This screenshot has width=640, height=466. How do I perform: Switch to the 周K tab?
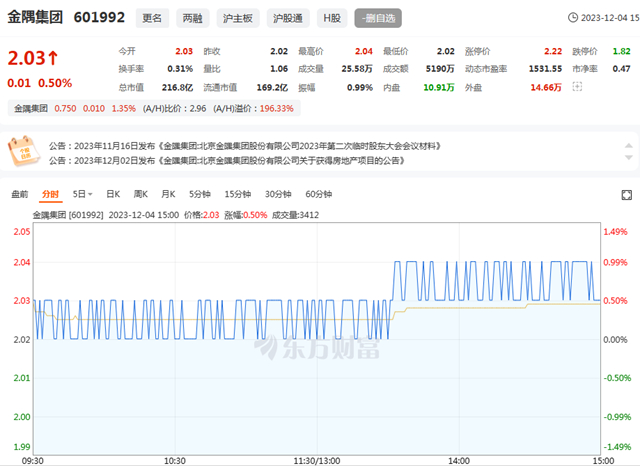click(140, 194)
